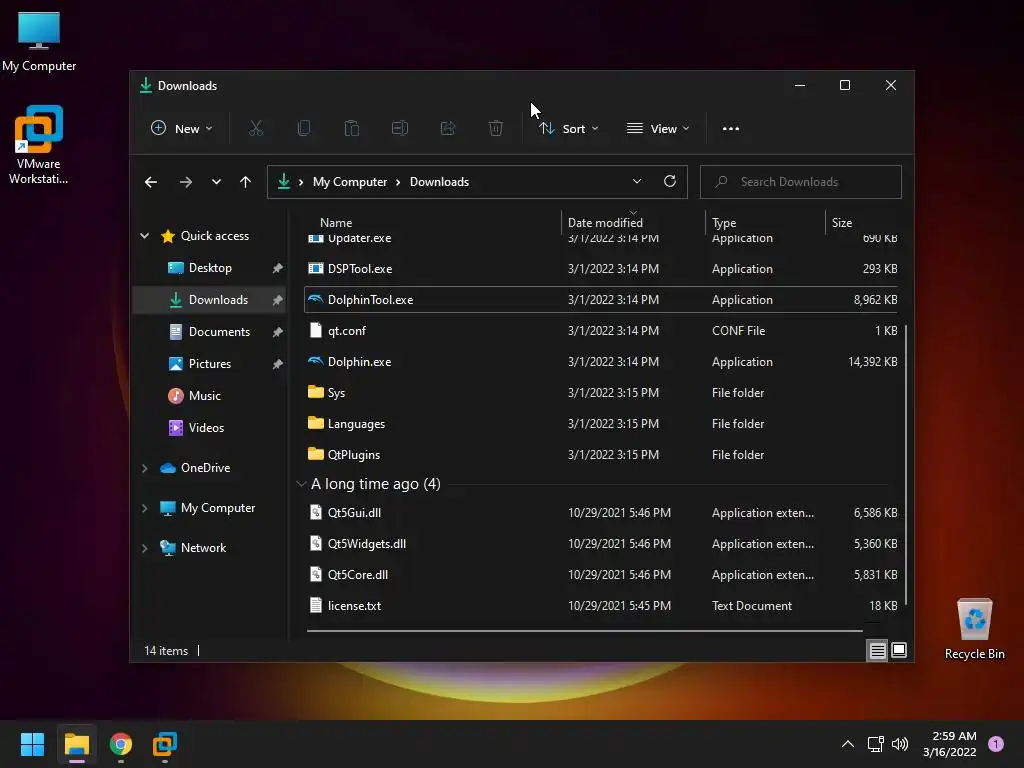Click Downloads in the address breadcrumb
Image resolution: width=1024 pixels, height=768 pixels.
[440, 182]
